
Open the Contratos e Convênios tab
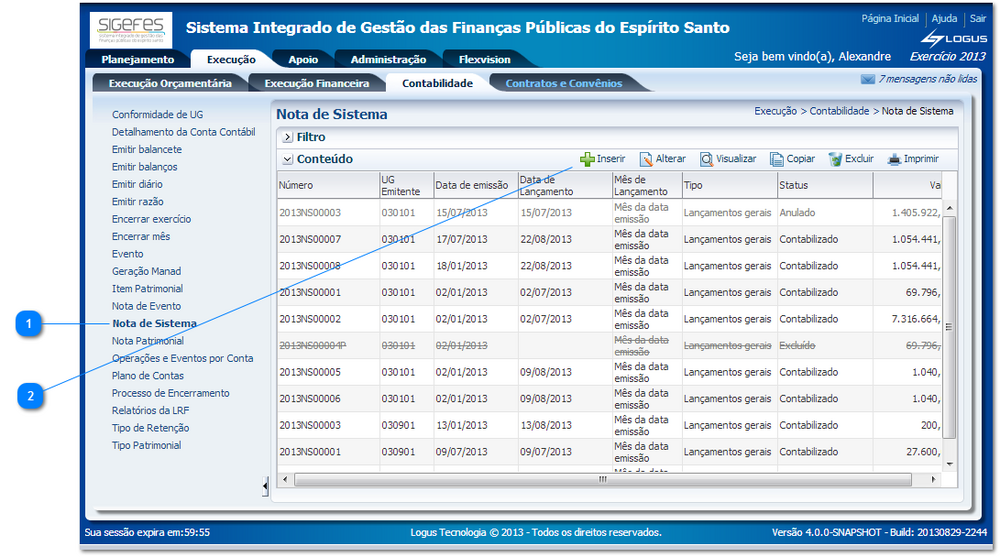click(x=563, y=84)
